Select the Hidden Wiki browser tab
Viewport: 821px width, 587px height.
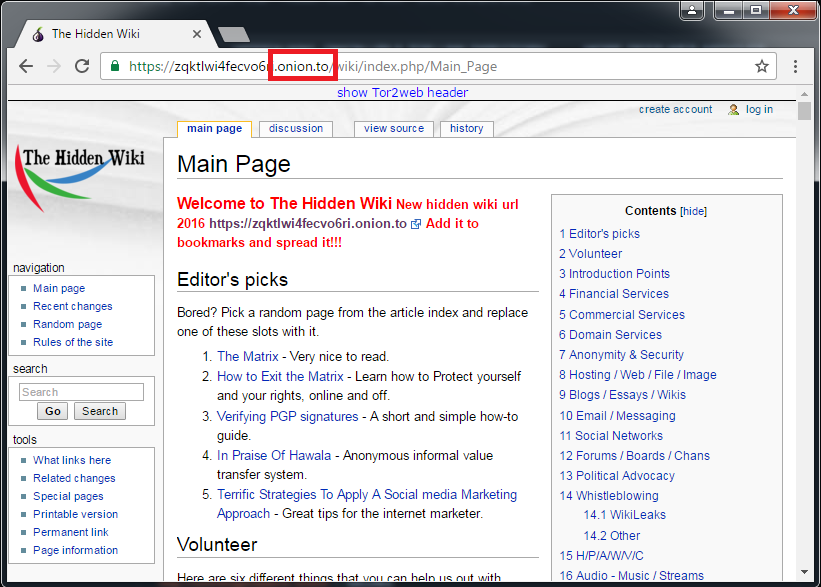115,35
